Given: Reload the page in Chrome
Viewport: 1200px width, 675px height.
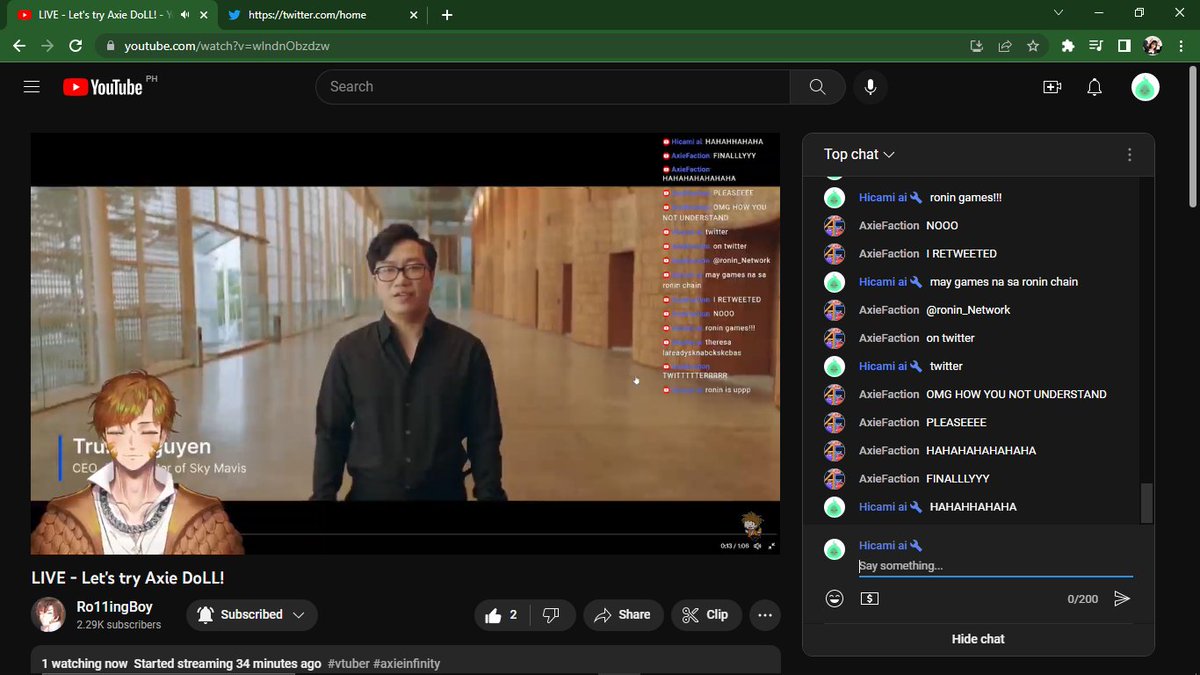Looking at the screenshot, I should pyautogui.click(x=76, y=46).
